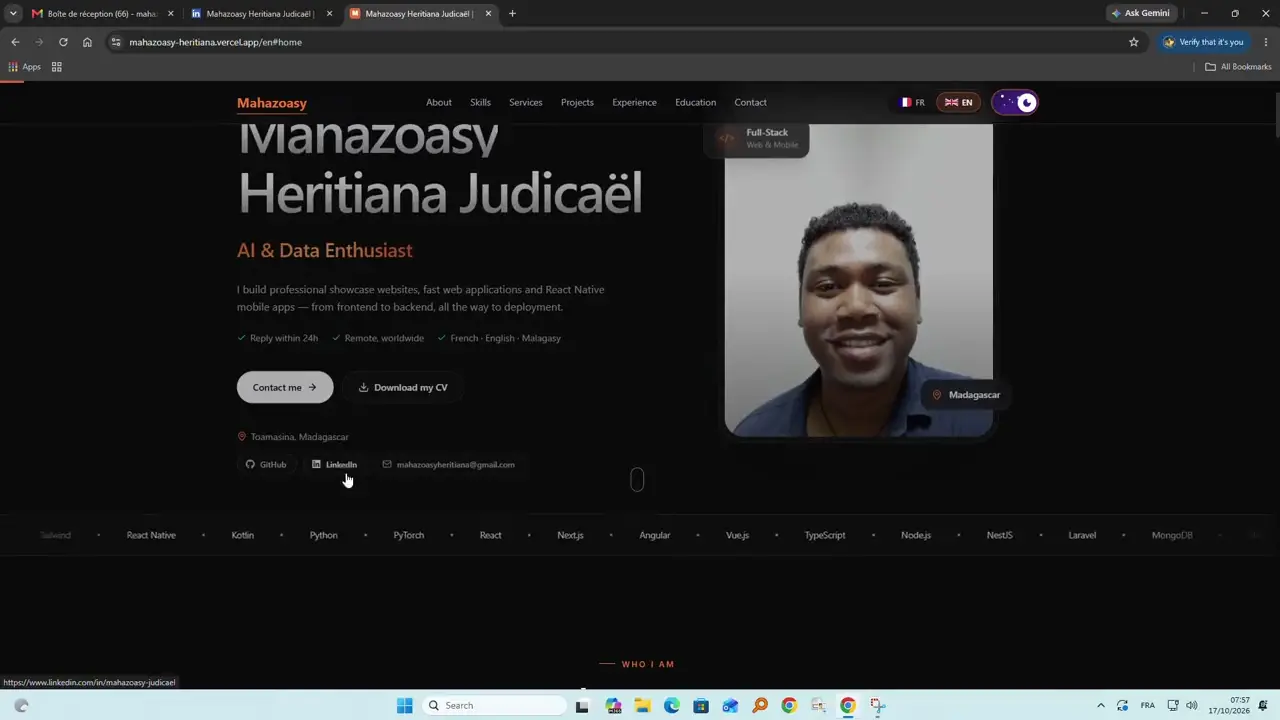
Task: Click the address bar URL
Action: (x=215, y=42)
